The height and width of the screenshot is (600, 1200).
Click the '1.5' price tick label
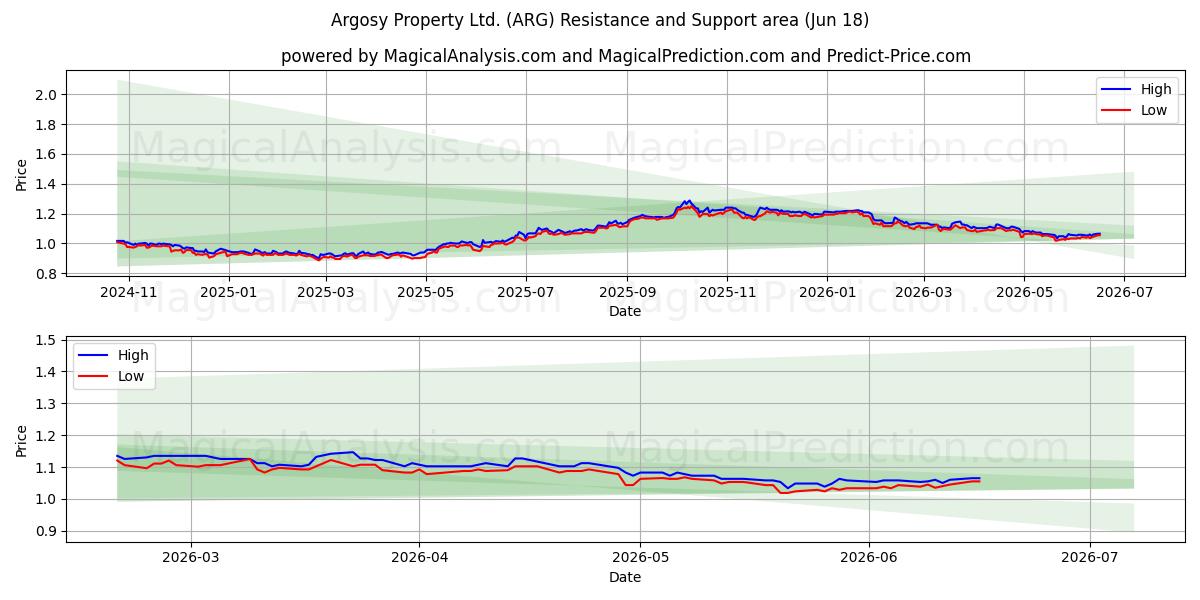(x=48, y=340)
